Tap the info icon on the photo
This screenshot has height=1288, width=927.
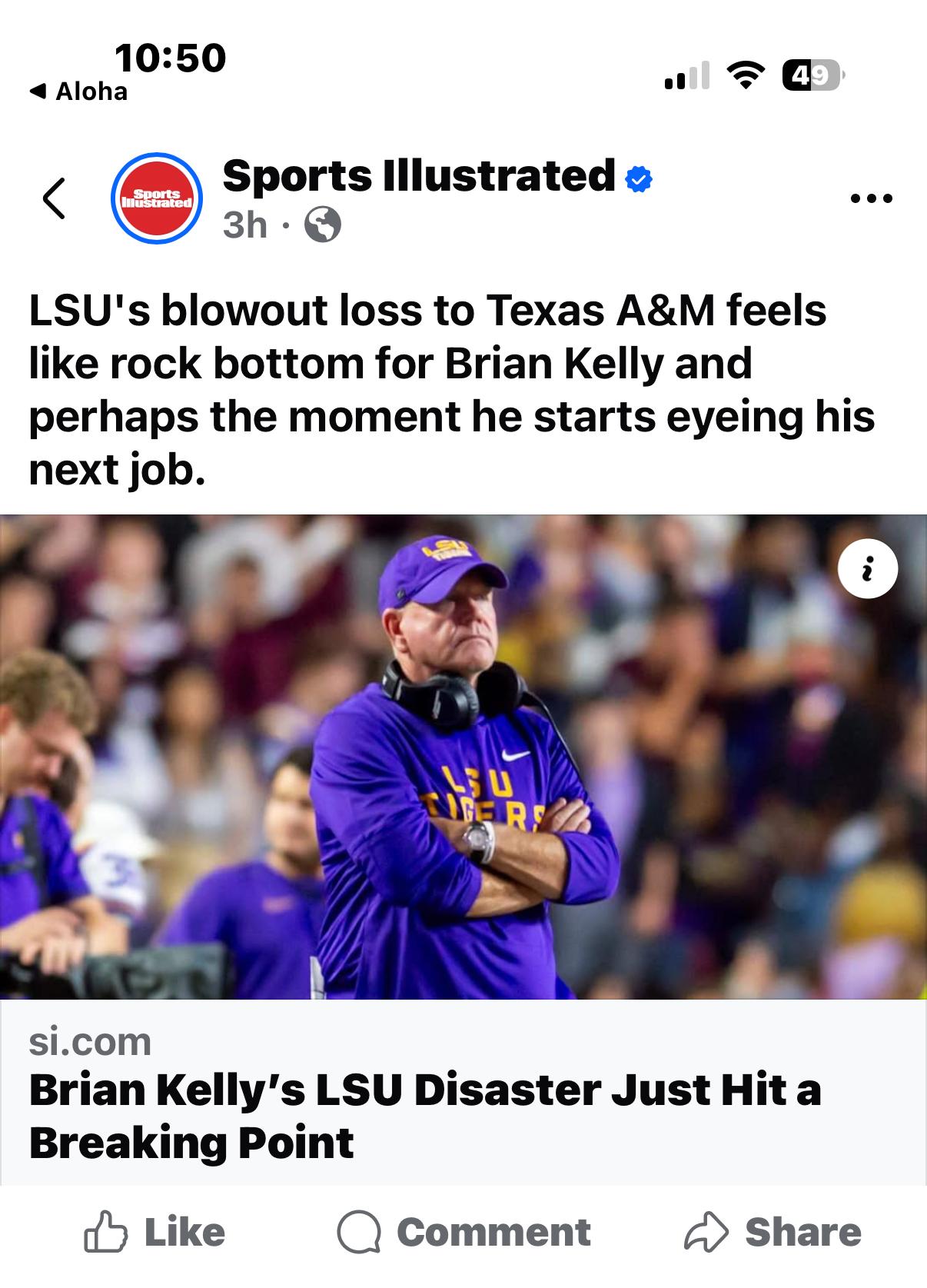[868, 569]
